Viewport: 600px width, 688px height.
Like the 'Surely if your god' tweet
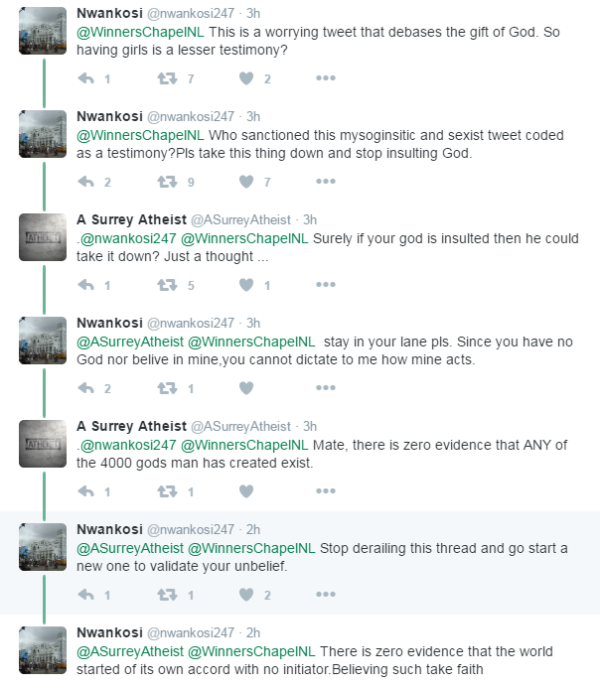[x=245, y=285]
